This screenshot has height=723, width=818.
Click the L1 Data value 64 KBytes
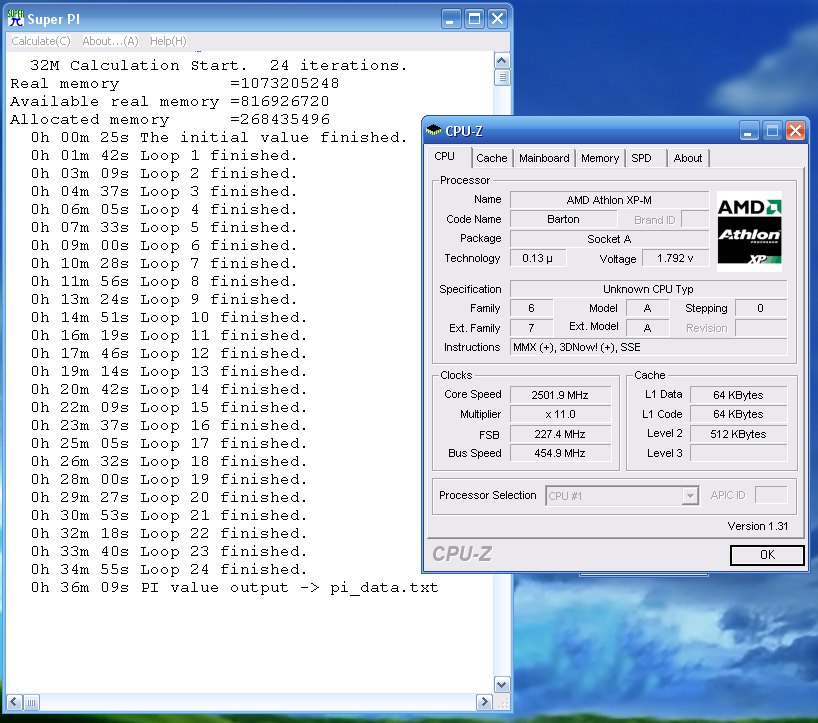(738, 395)
